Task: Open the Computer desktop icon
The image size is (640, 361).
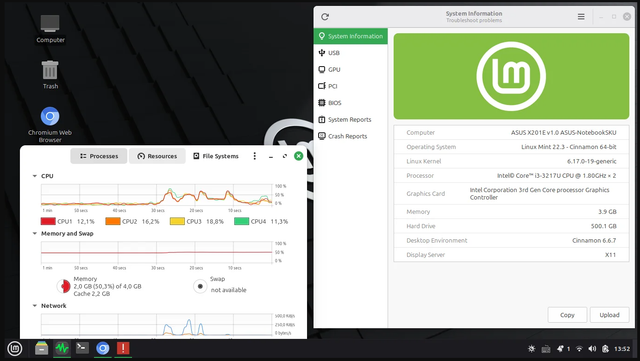Action: coord(50,28)
